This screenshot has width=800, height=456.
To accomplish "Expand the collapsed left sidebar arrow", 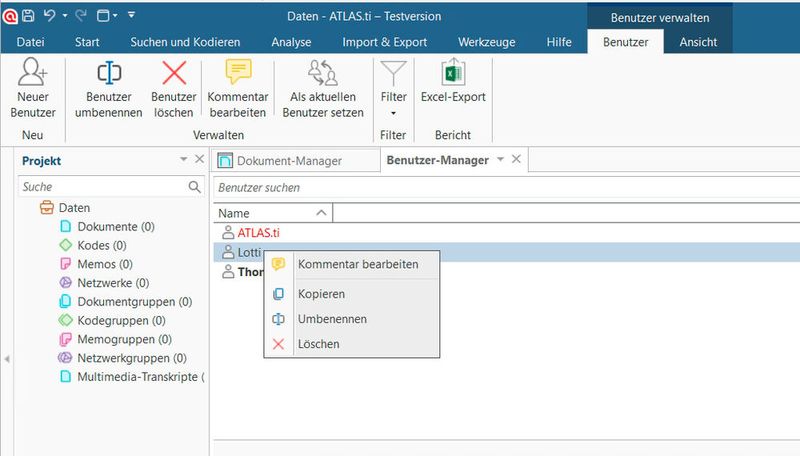I will click(7, 359).
